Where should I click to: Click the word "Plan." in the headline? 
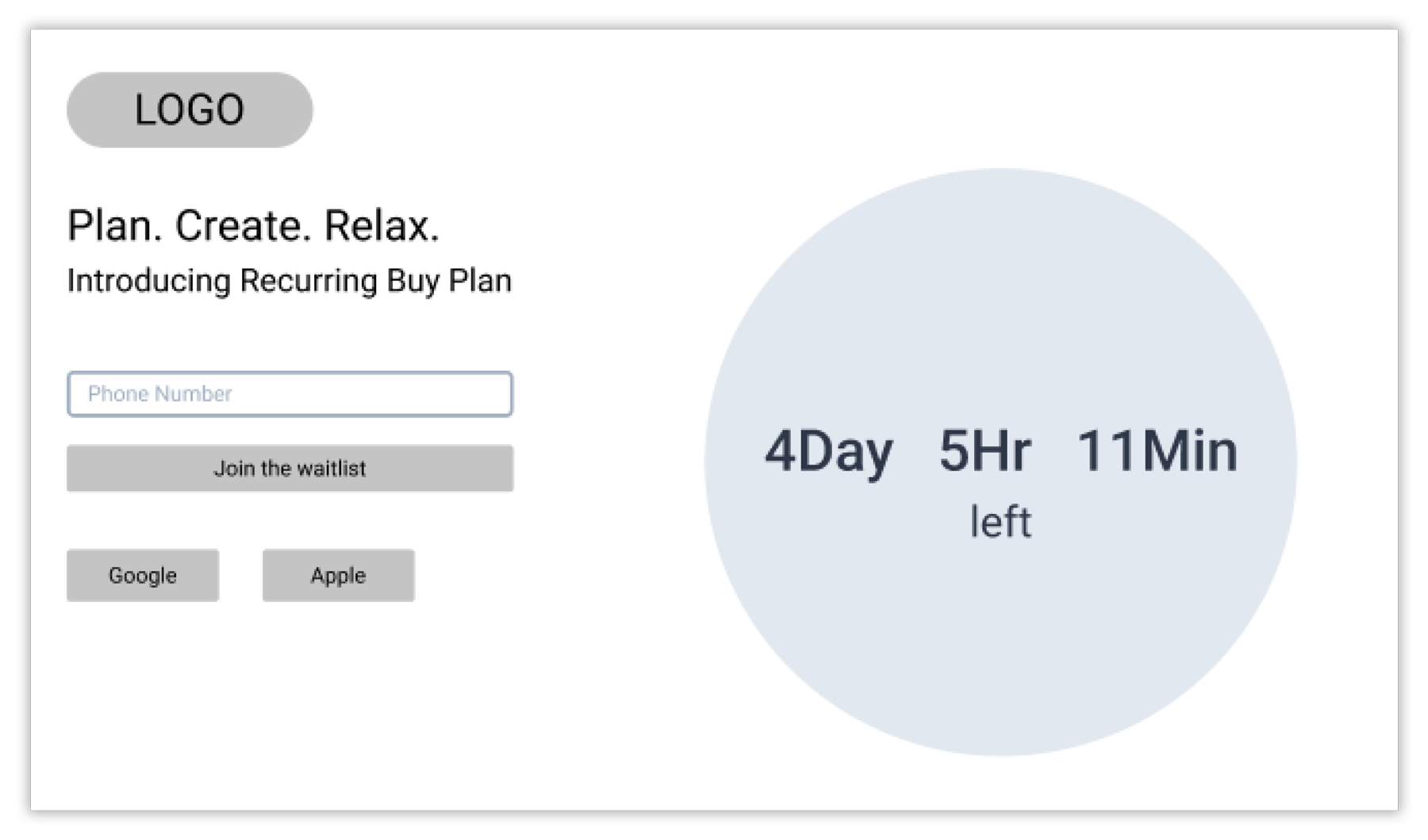pyautogui.click(x=114, y=226)
